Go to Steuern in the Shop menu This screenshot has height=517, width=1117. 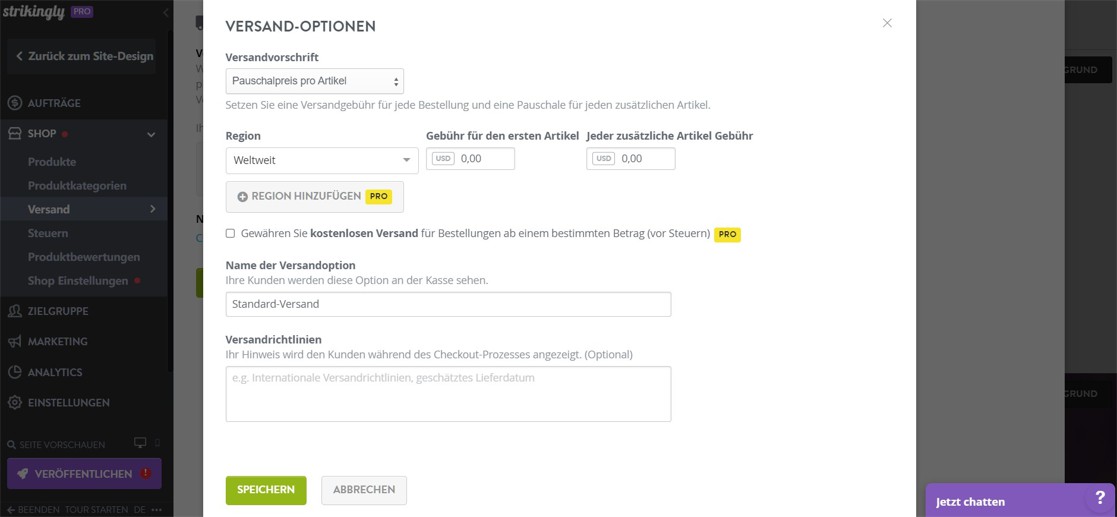pyautogui.click(x=48, y=233)
